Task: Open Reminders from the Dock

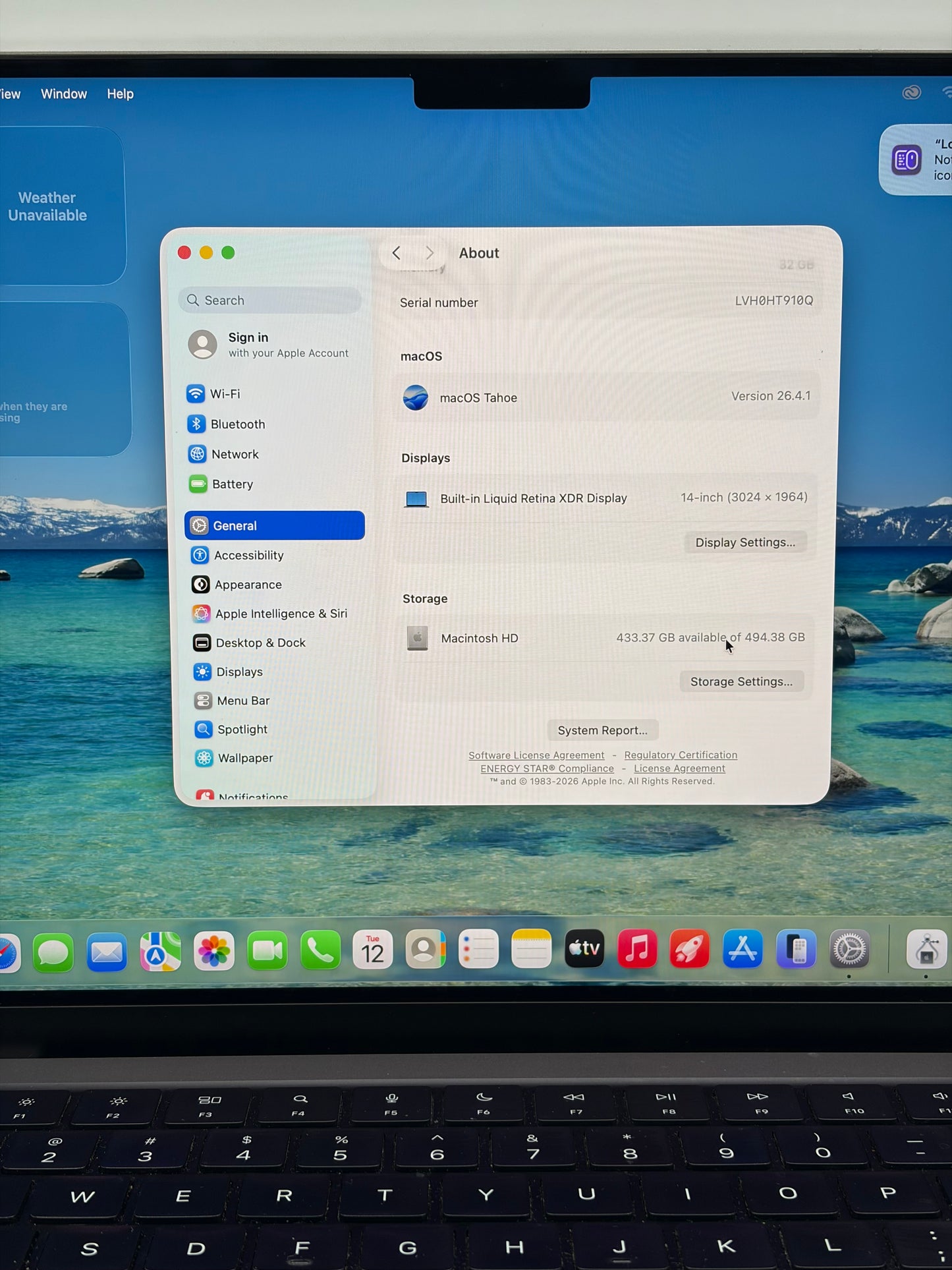Action: click(478, 949)
